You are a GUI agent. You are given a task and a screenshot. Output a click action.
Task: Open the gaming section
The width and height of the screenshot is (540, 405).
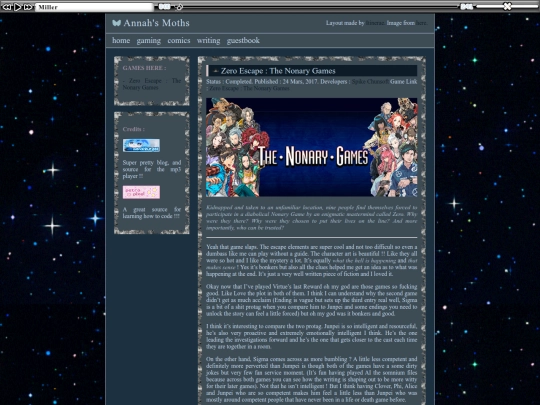click(x=148, y=41)
